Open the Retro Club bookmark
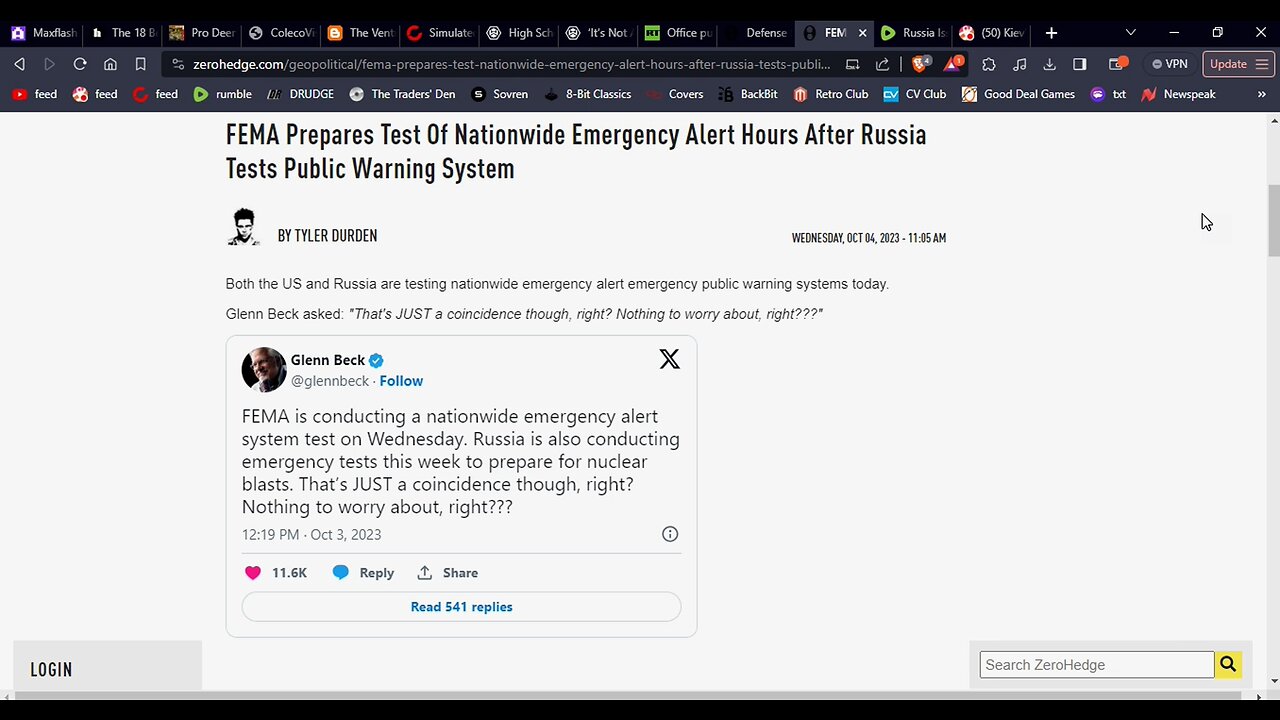This screenshot has width=1280, height=720. tap(830, 94)
